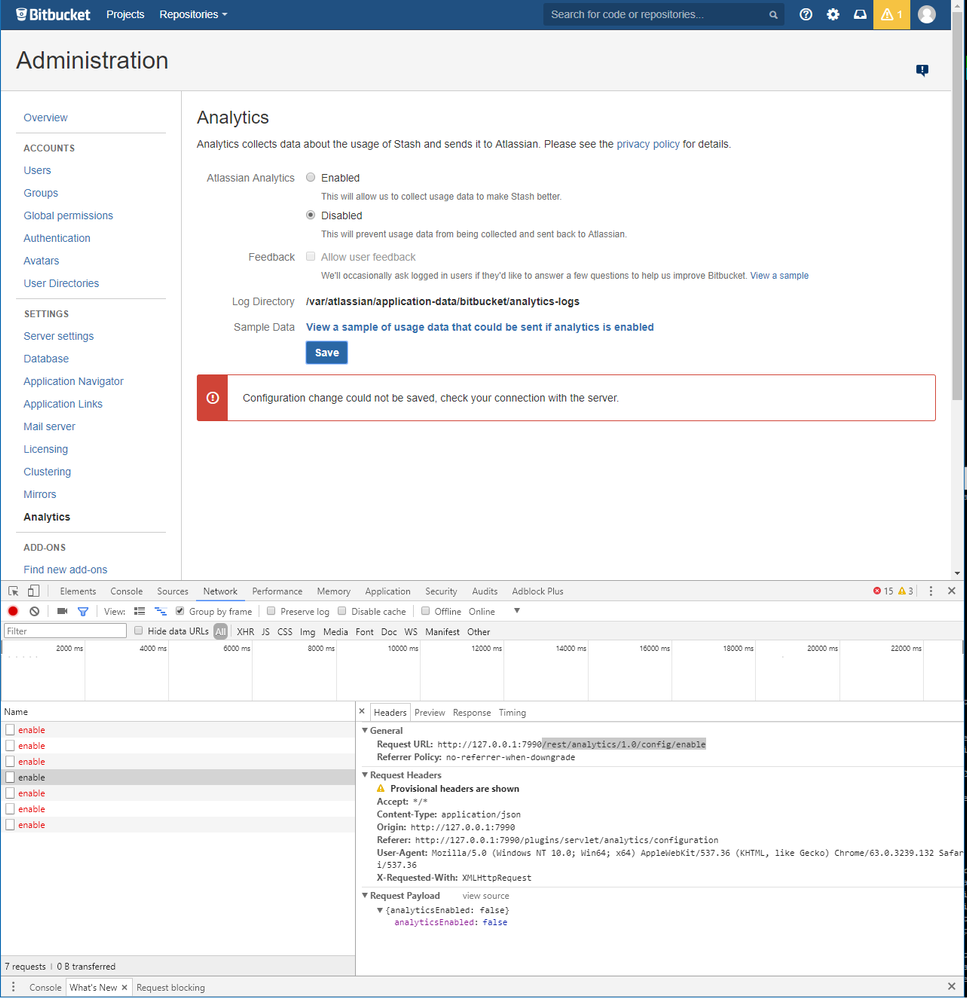Collapse the analyticsEnabled payload object
The height and width of the screenshot is (999, 967).
(x=380, y=910)
